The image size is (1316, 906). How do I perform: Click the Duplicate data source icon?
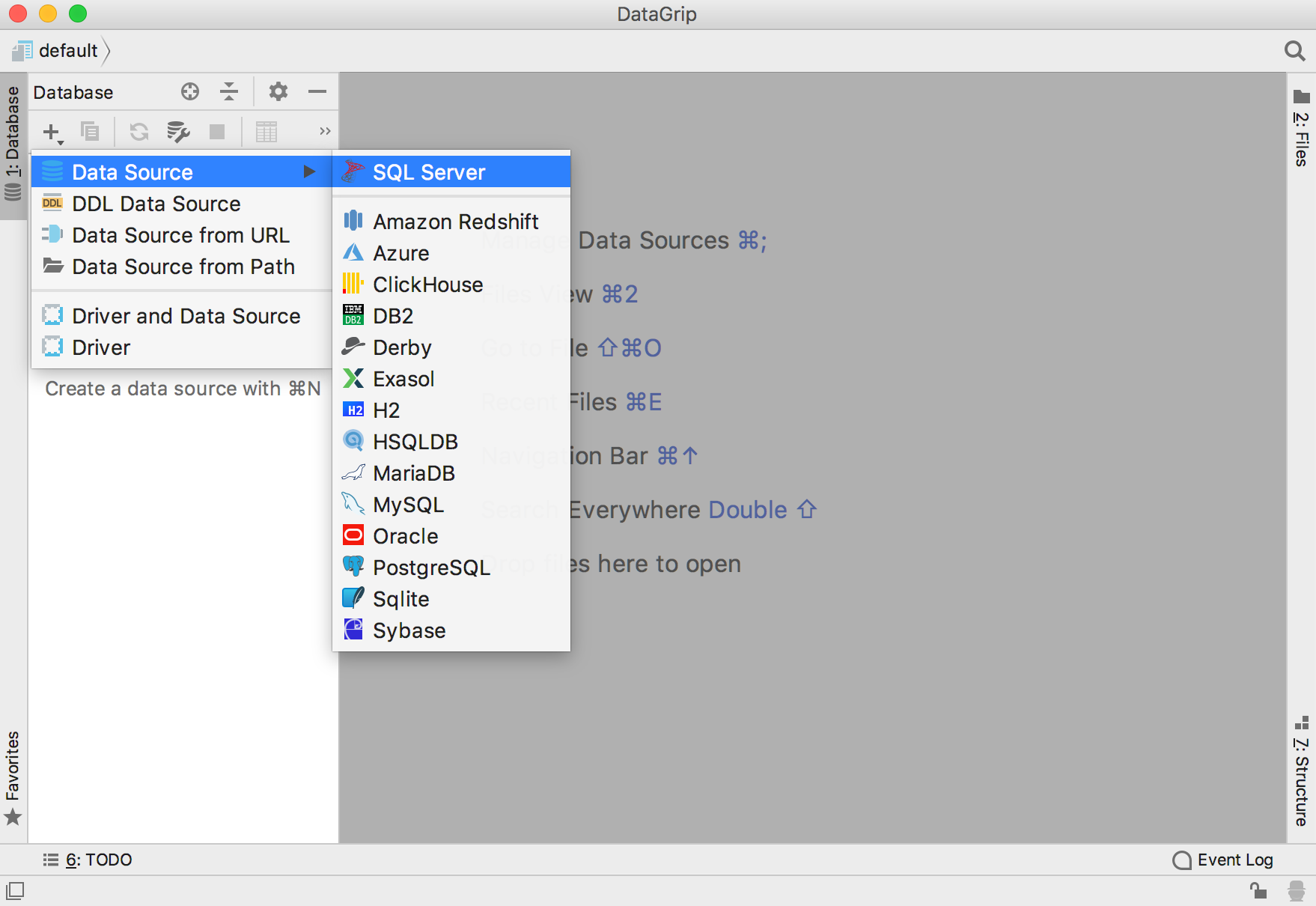(90, 132)
